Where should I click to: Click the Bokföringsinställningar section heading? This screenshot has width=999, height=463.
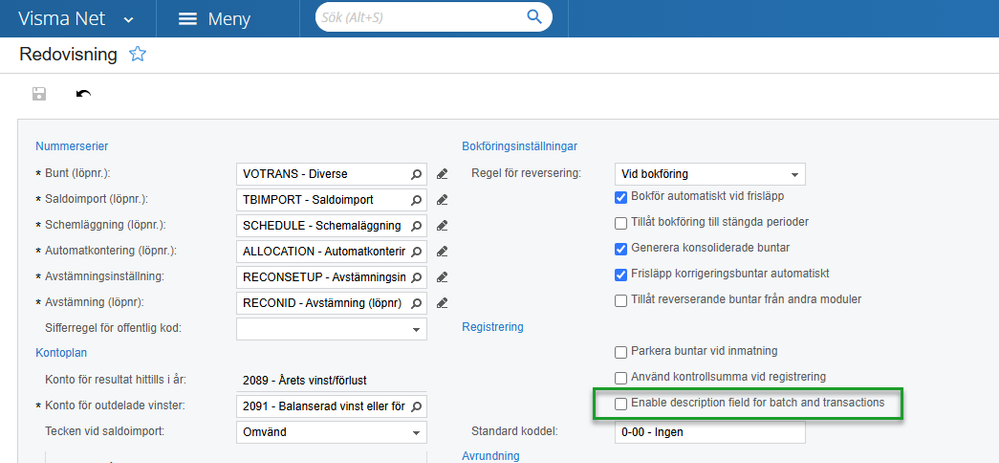click(519, 146)
